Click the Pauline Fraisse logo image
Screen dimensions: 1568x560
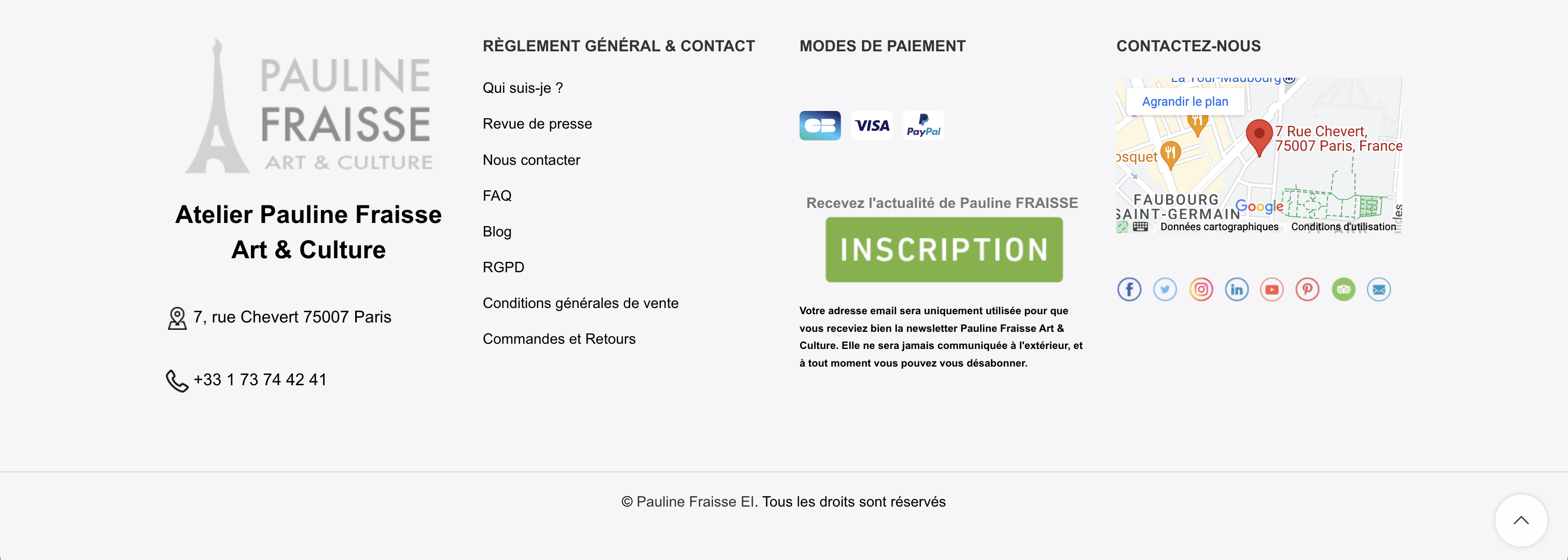click(x=309, y=107)
